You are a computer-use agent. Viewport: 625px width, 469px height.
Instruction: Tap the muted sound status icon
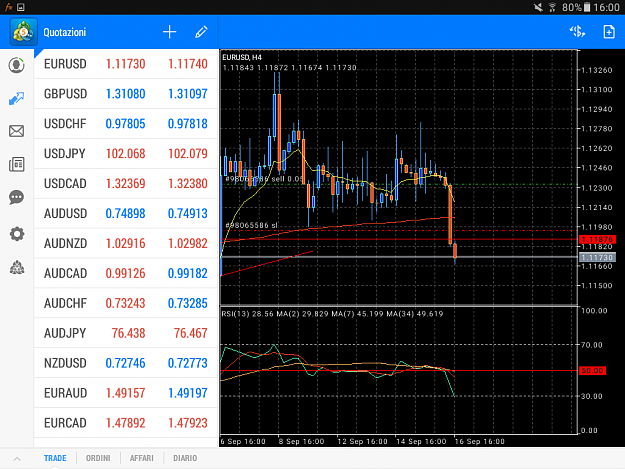click(x=538, y=7)
